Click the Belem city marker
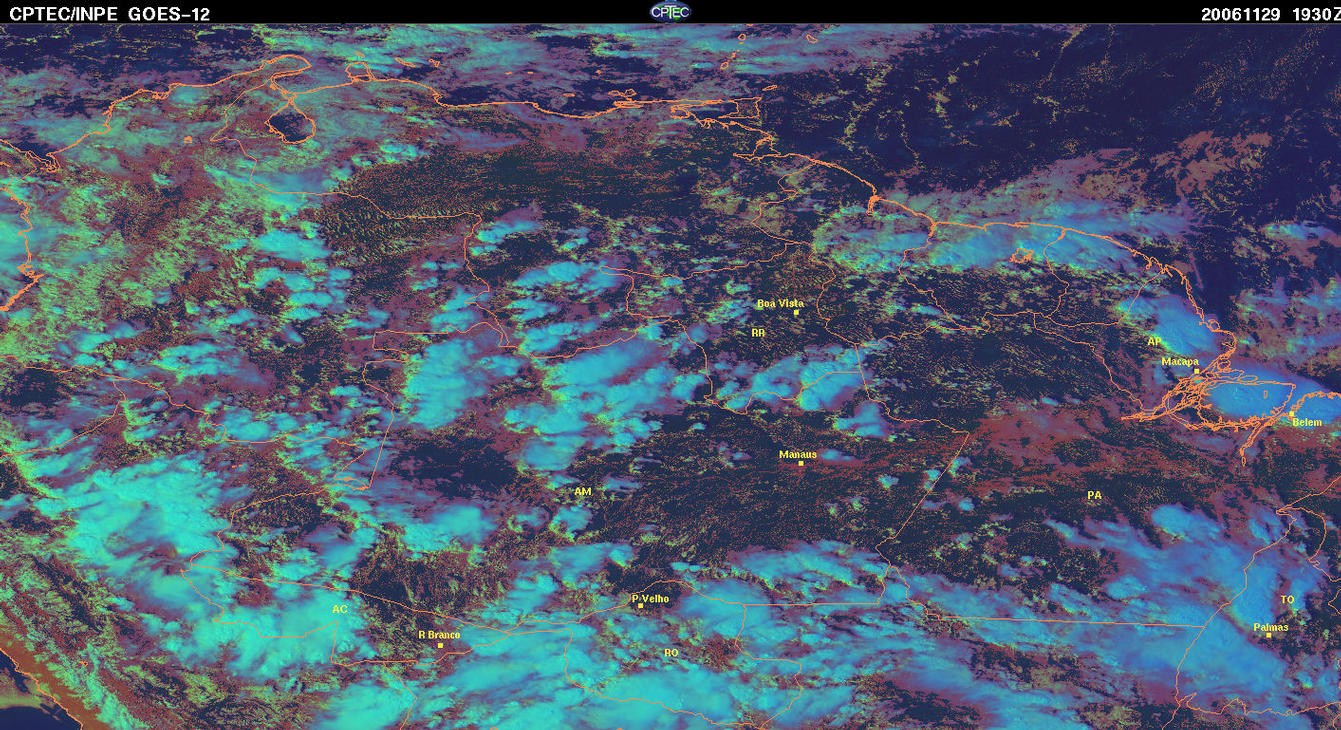1341x730 pixels. point(1291,413)
